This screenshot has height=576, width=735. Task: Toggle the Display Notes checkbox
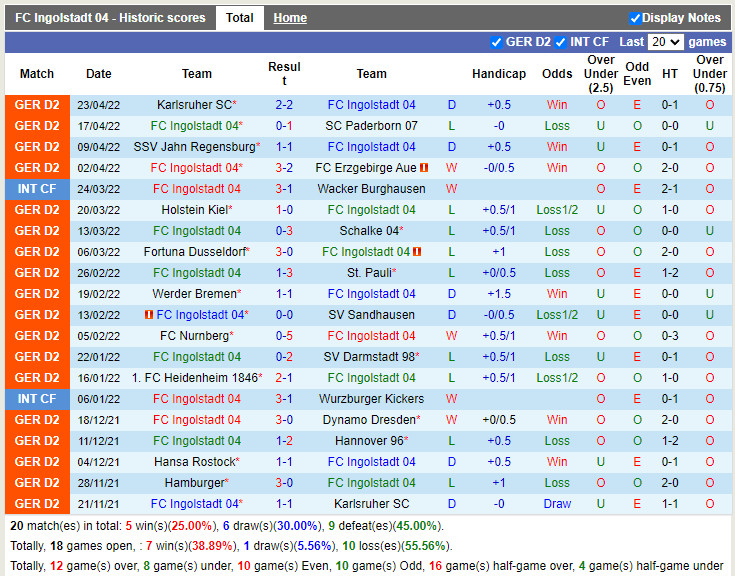tap(635, 18)
